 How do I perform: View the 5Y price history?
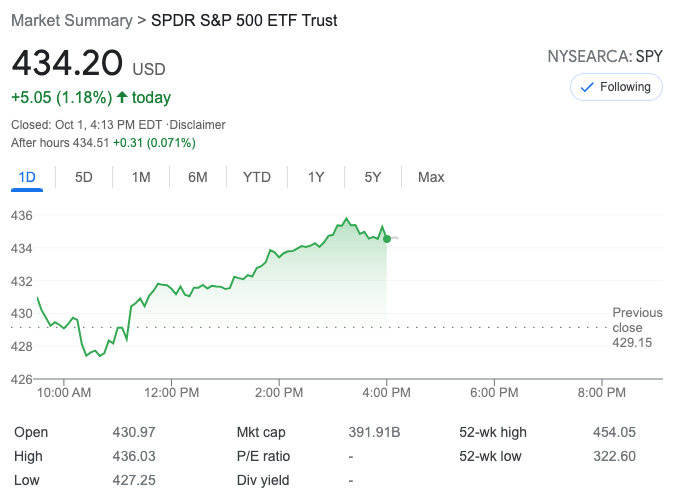click(373, 177)
